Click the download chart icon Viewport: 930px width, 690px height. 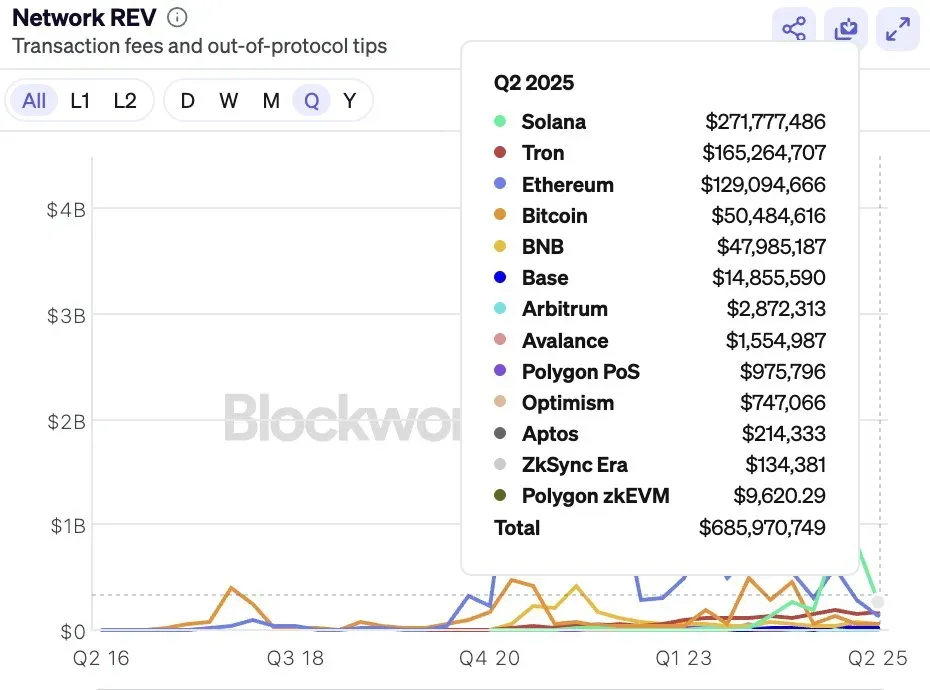click(845, 29)
